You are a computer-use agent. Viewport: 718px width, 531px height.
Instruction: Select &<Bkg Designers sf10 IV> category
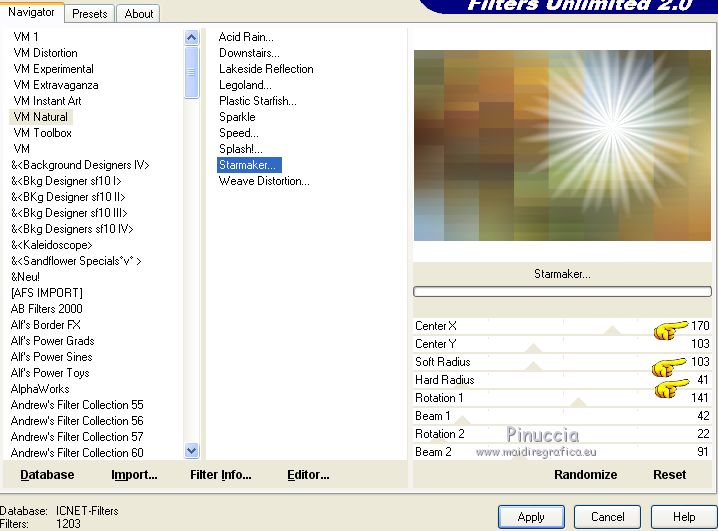[x=72, y=229]
